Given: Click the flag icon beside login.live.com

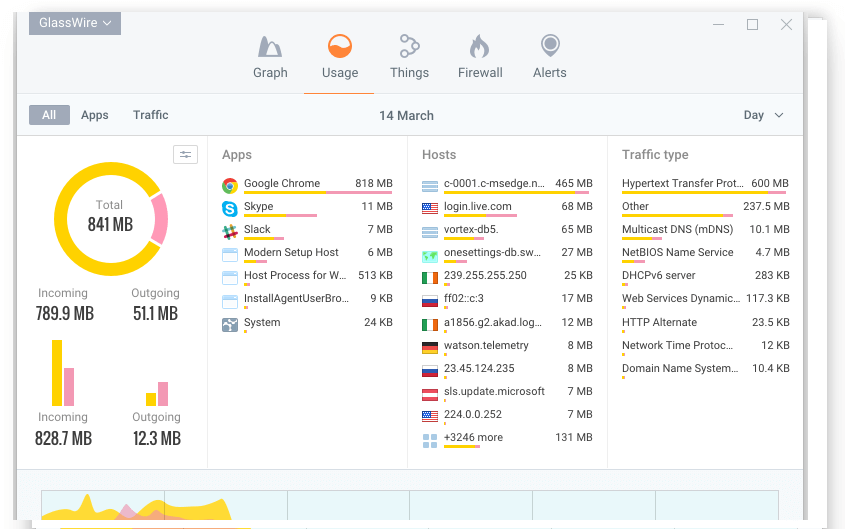Looking at the screenshot, I should coord(430,208).
